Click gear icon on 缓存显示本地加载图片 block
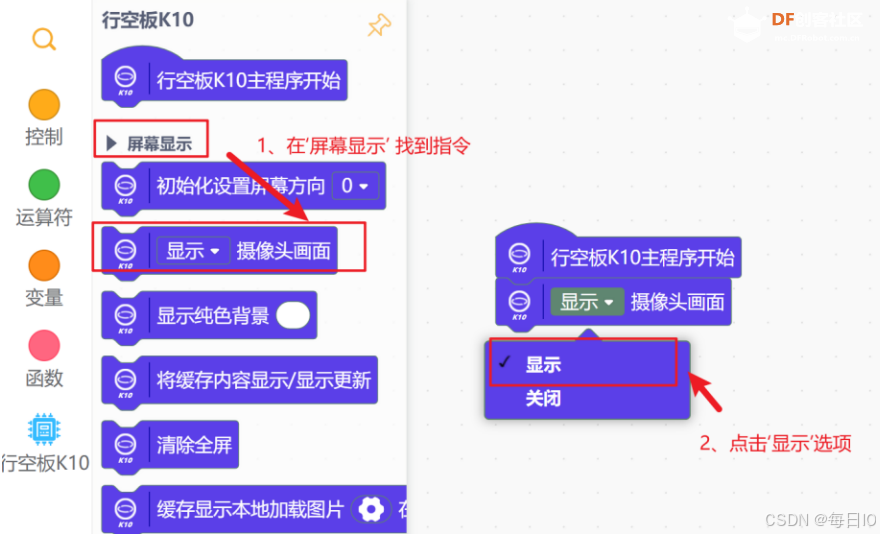Image resolution: width=880 pixels, height=535 pixels. point(371,510)
